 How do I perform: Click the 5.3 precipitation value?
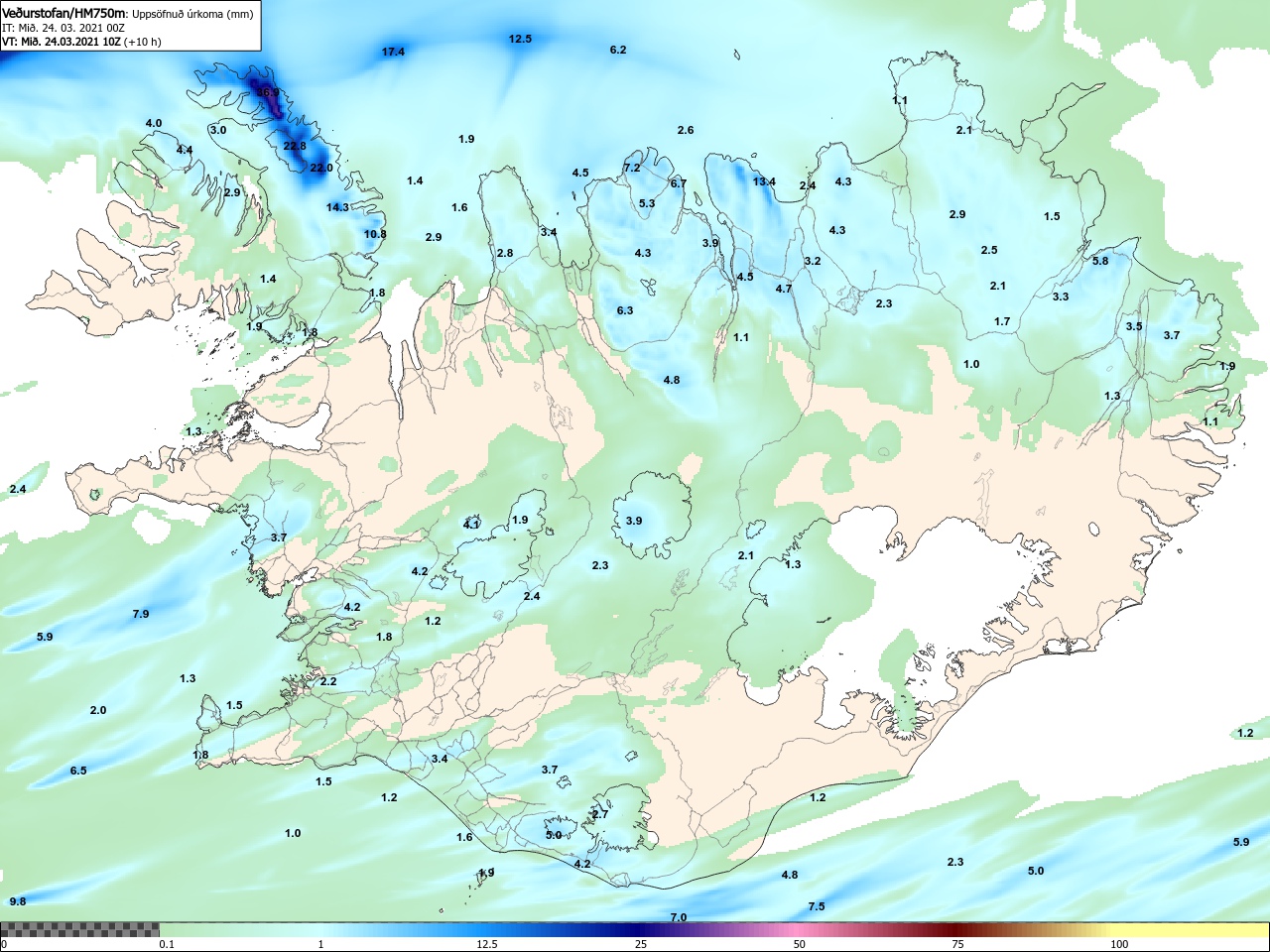click(x=647, y=203)
